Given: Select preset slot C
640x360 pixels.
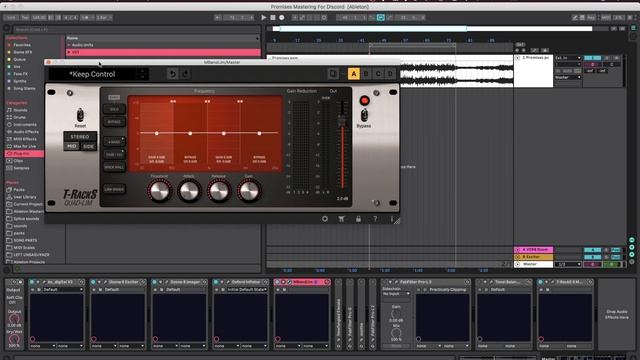Looking at the screenshot, I should pos(378,74).
